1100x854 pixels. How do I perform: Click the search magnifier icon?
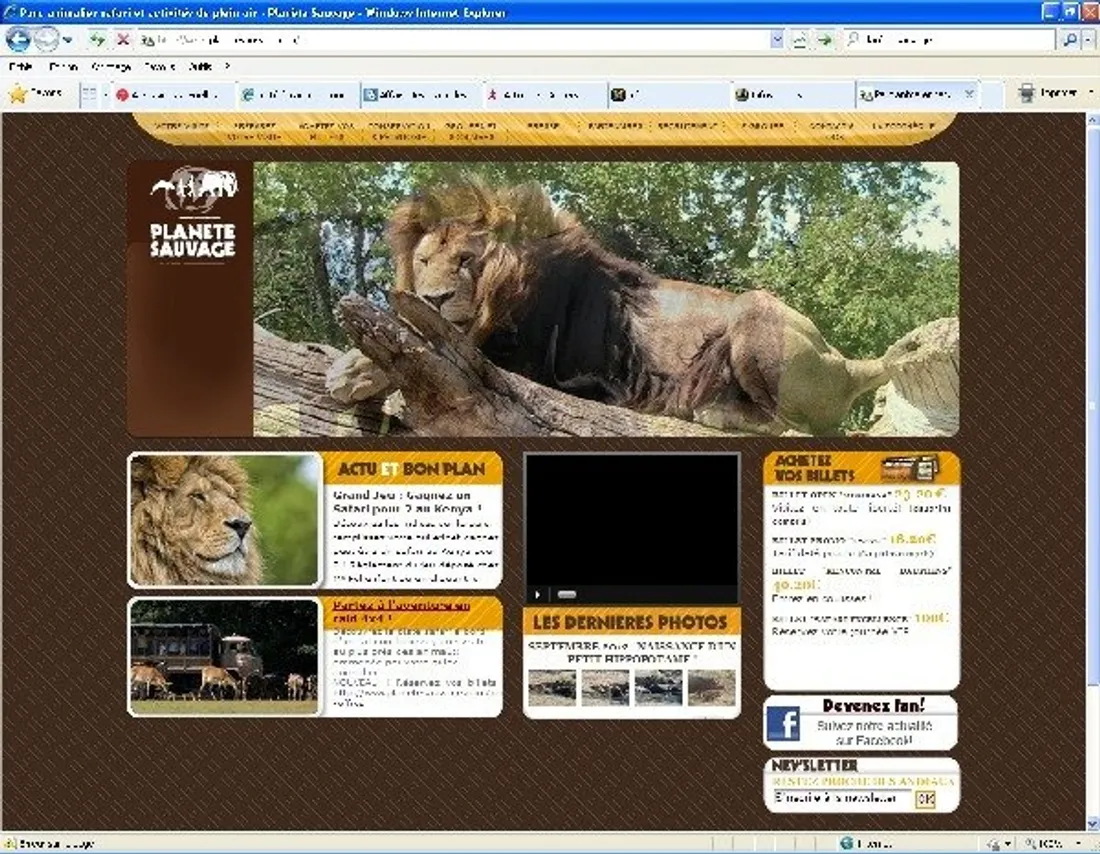click(1071, 40)
